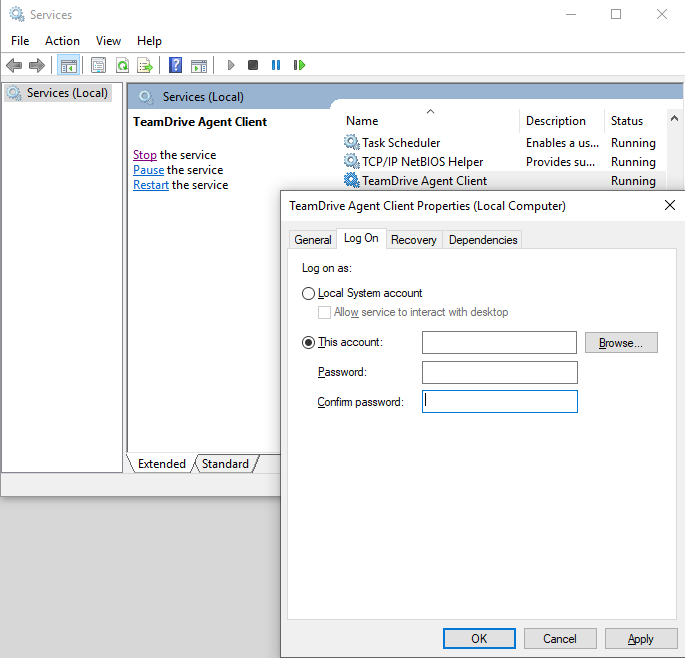Click Restart the service link
Screen dimensions: 685x658
click(x=151, y=185)
